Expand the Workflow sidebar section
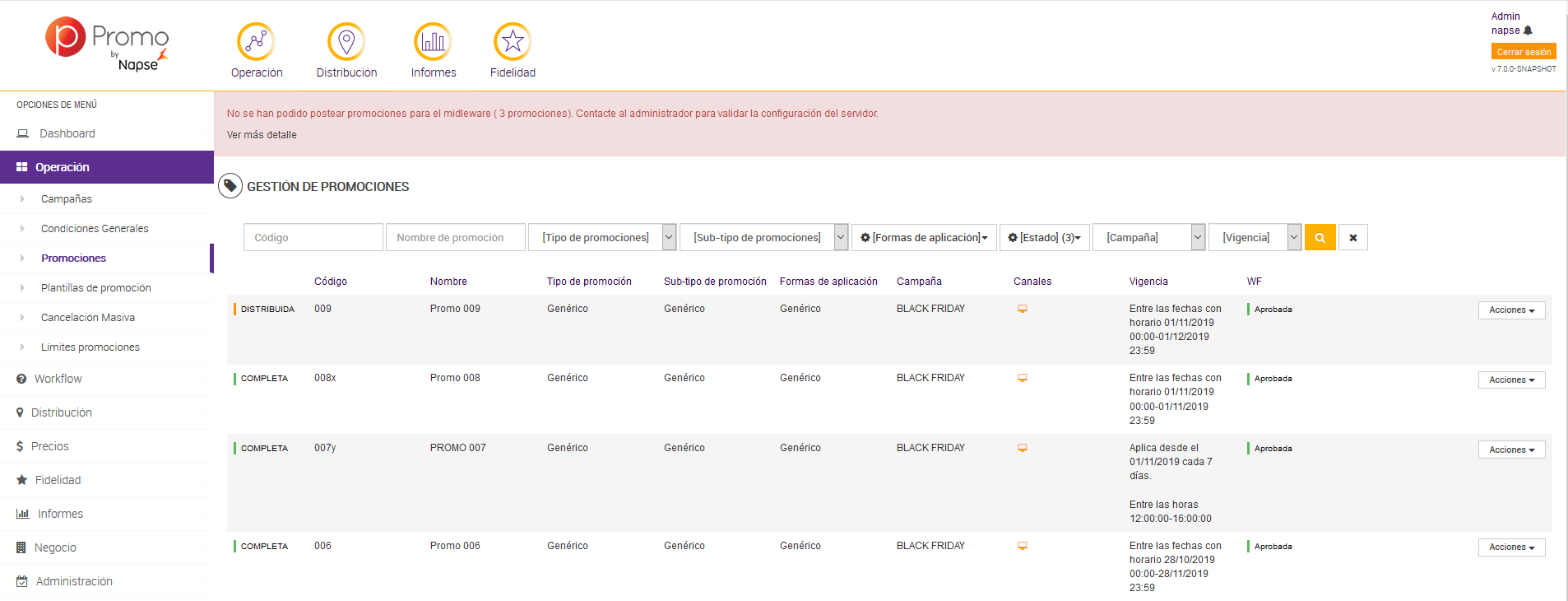 point(58,379)
